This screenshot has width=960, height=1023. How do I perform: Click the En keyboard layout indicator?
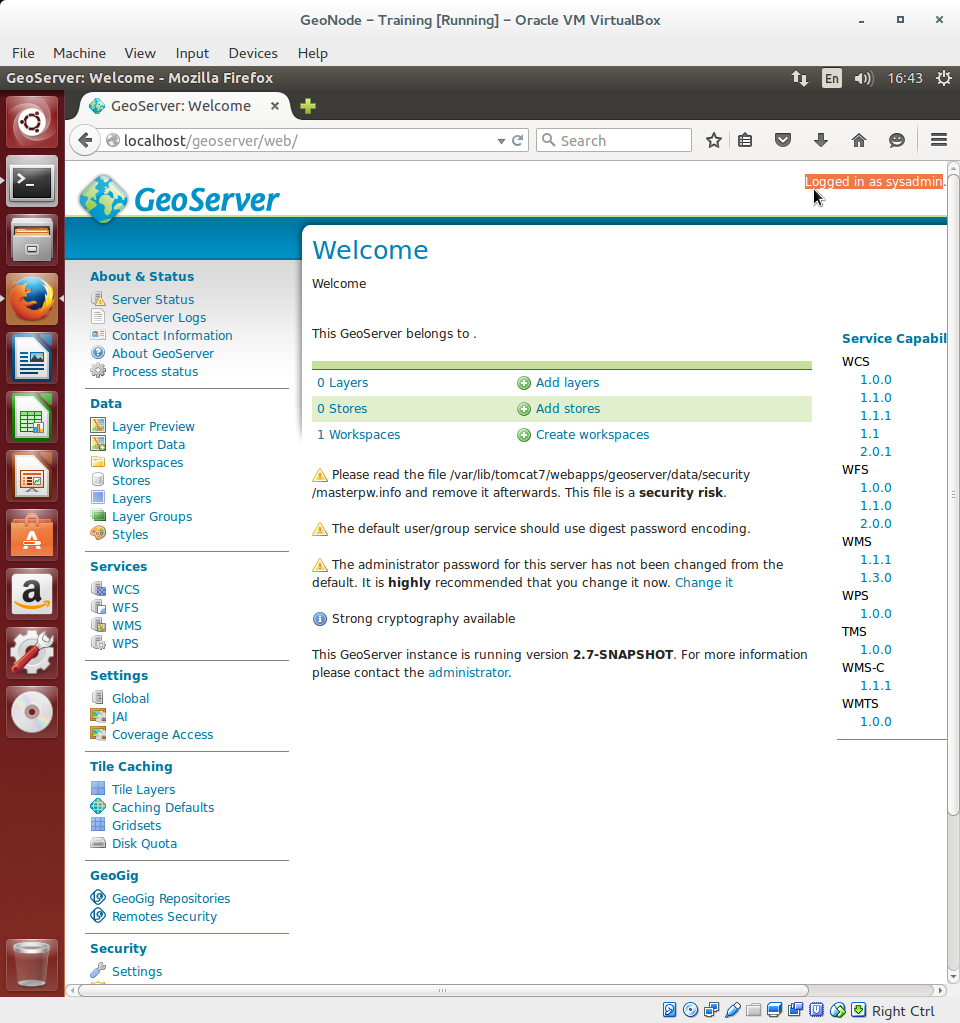click(x=831, y=78)
